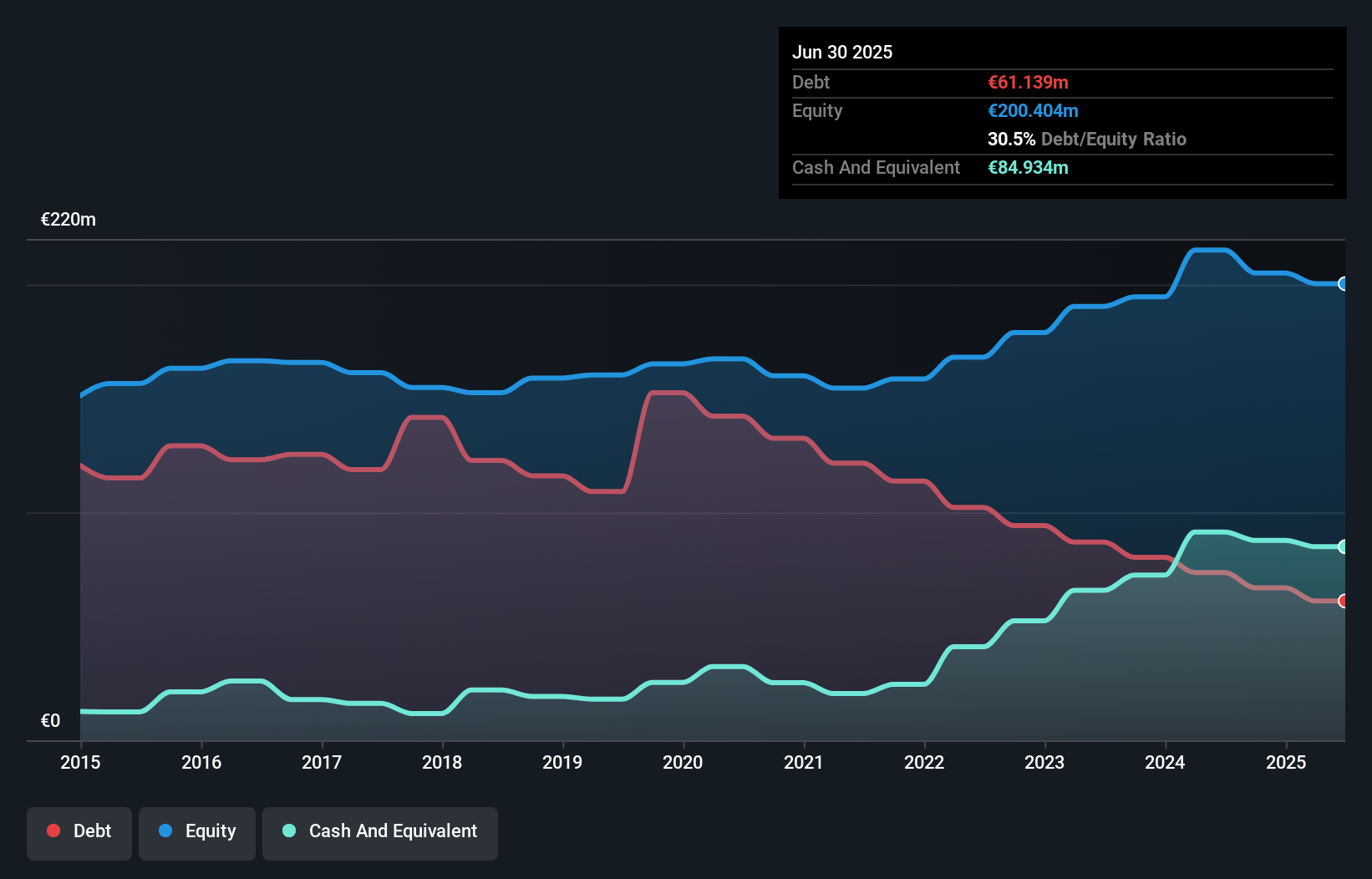Click the 2015 x-axis label

click(x=80, y=762)
